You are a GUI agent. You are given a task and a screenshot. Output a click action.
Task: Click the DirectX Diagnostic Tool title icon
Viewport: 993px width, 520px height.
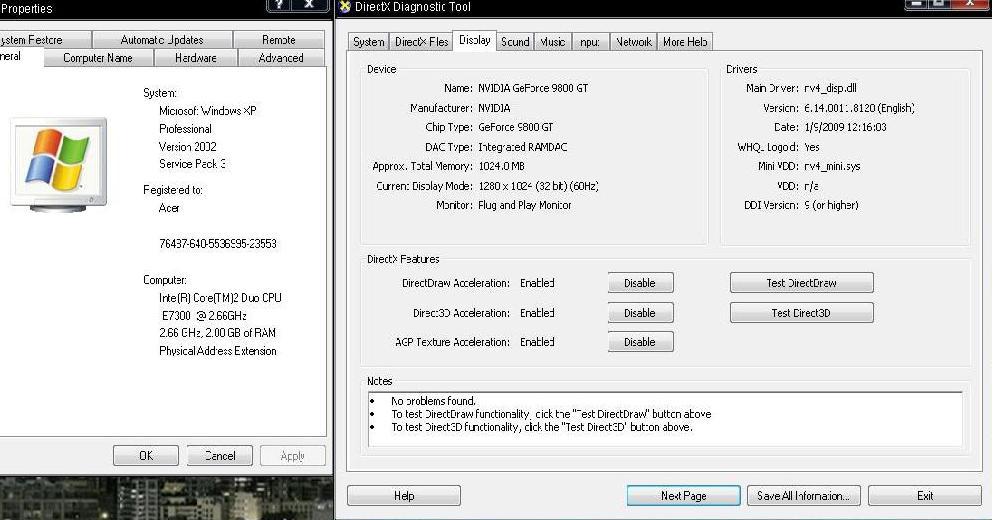tap(345, 7)
